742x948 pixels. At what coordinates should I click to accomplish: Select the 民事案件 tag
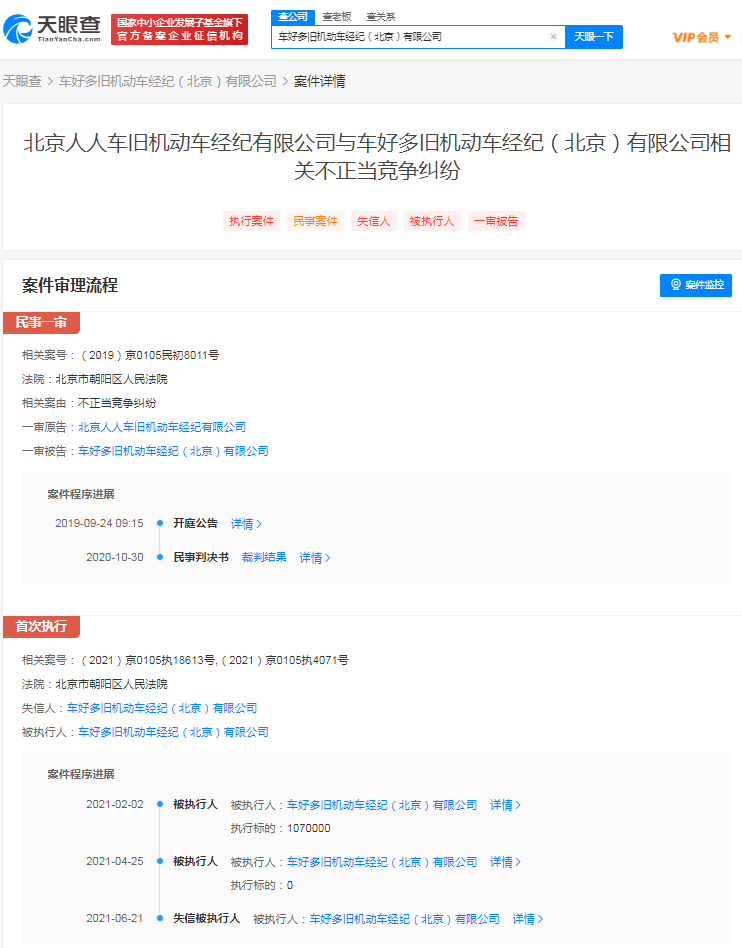(x=315, y=221)
